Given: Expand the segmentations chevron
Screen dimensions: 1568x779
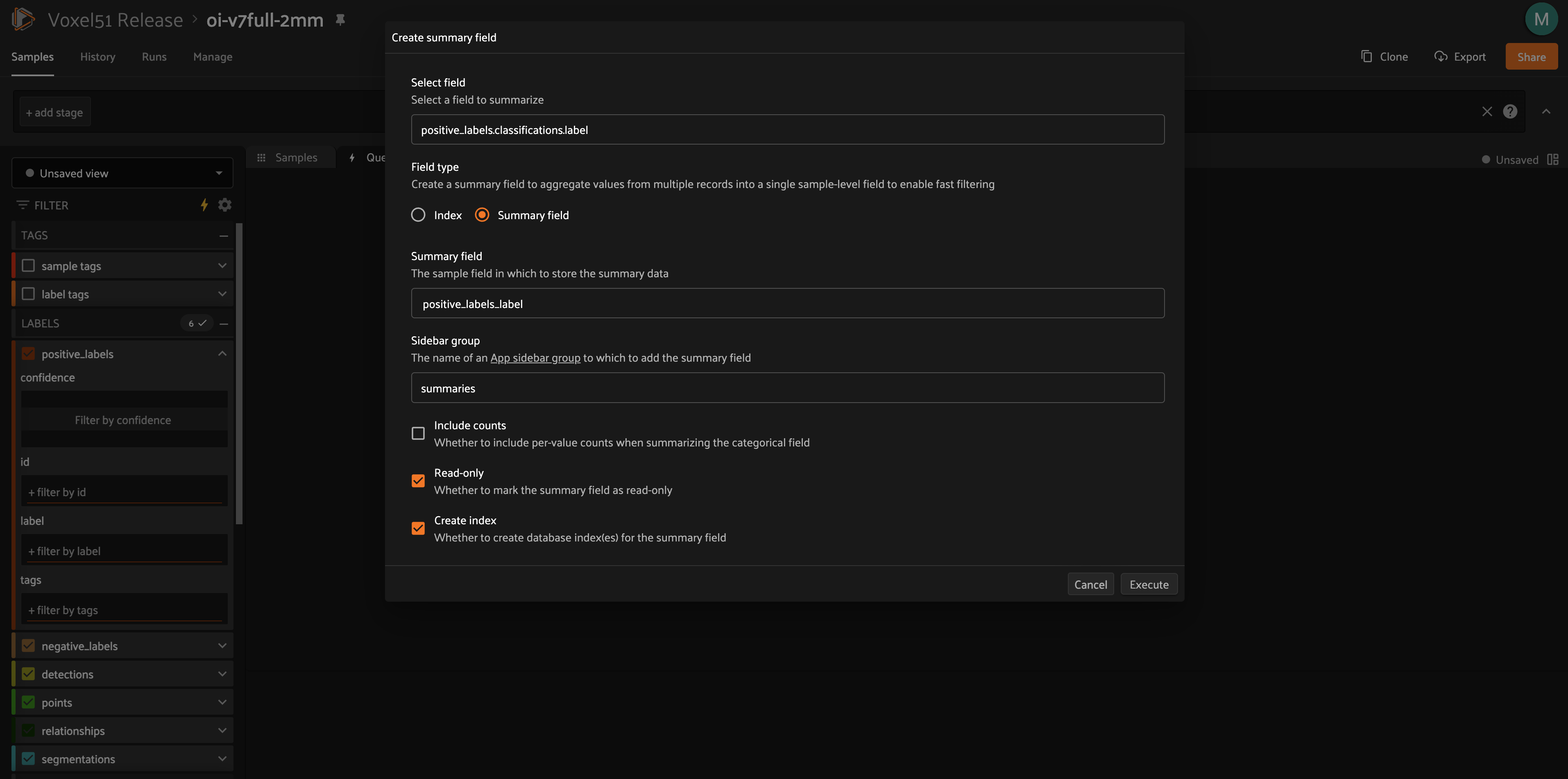Looking at the screenshot, I should coord(222,759).
